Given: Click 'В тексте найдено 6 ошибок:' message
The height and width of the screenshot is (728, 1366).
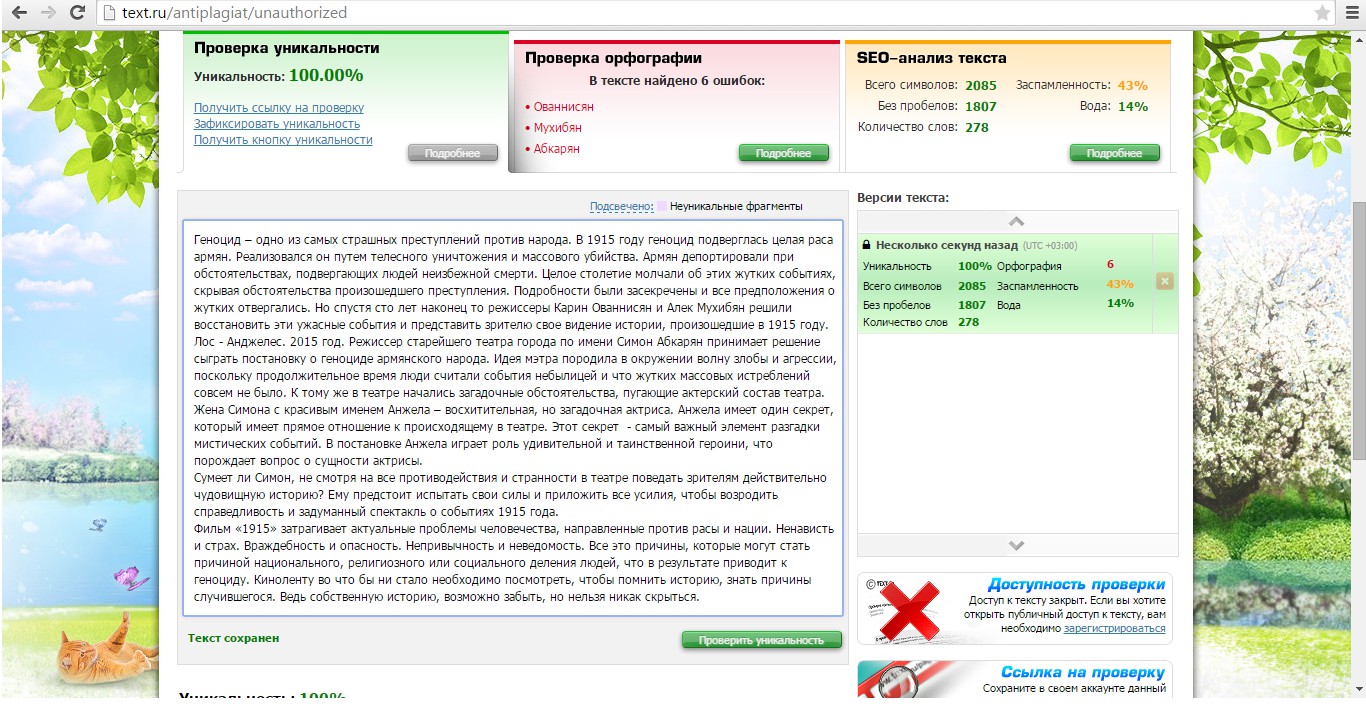Looking at the screenshot, I should point(677,80).
